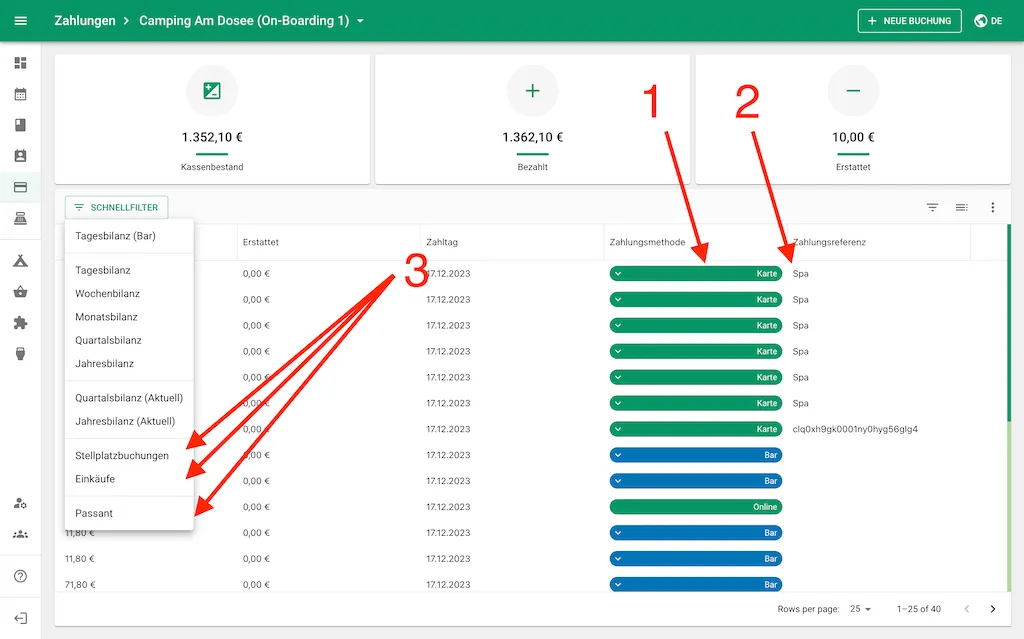This screenshot has height=639, width=1024.
Task: Select Tagesbilanz (Bar) quick filter
Action: point(129,236)
